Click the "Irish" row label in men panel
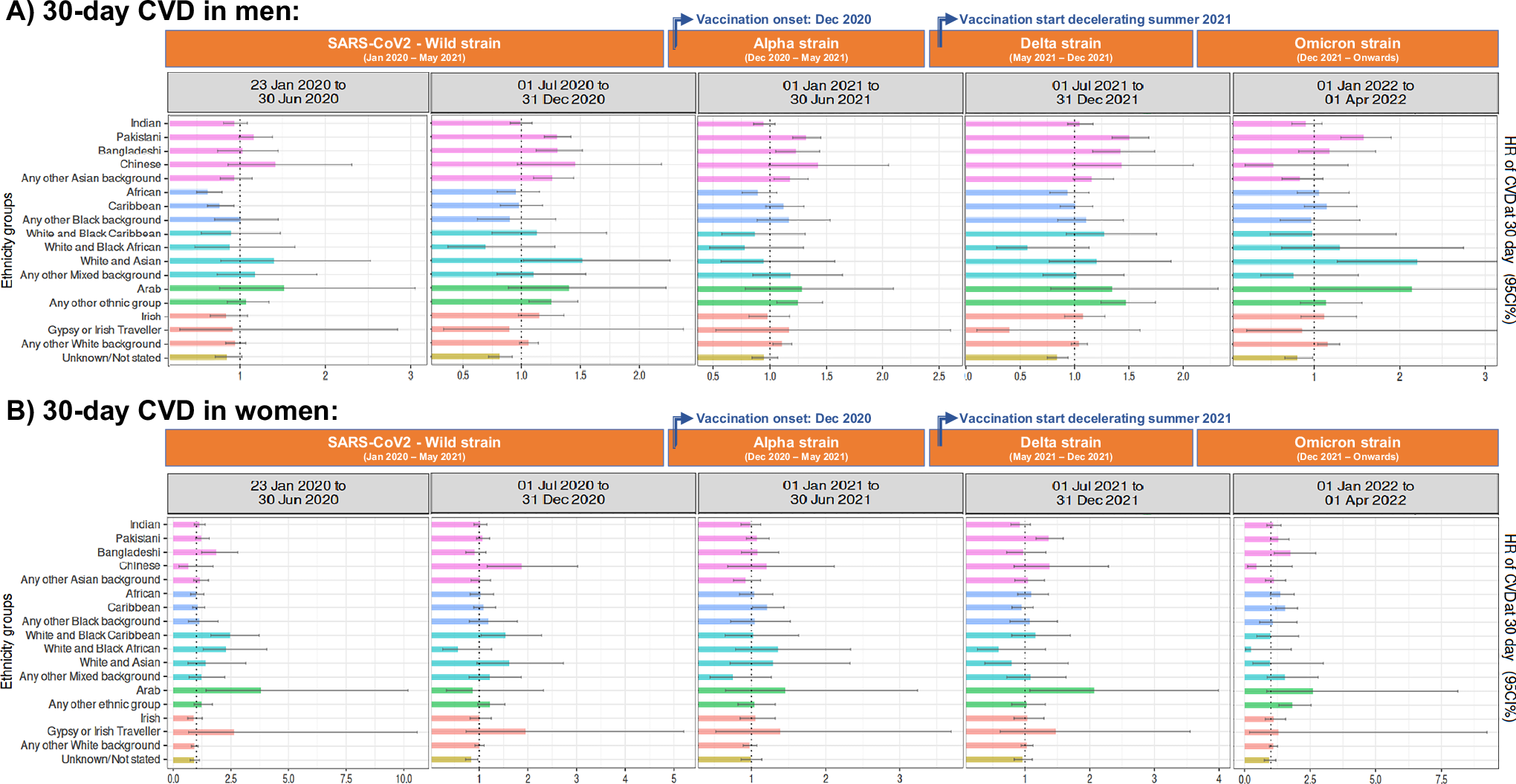Image resolution: width=1516 pixels, height=784 pixels. [x=151, y=317]
